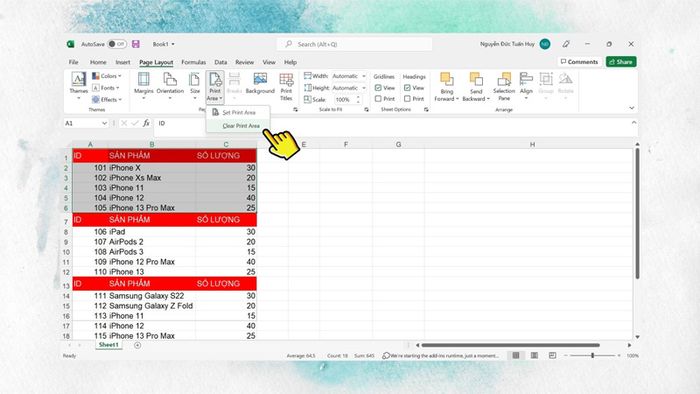Add a new sheet with plus icon

click(138, 345)
